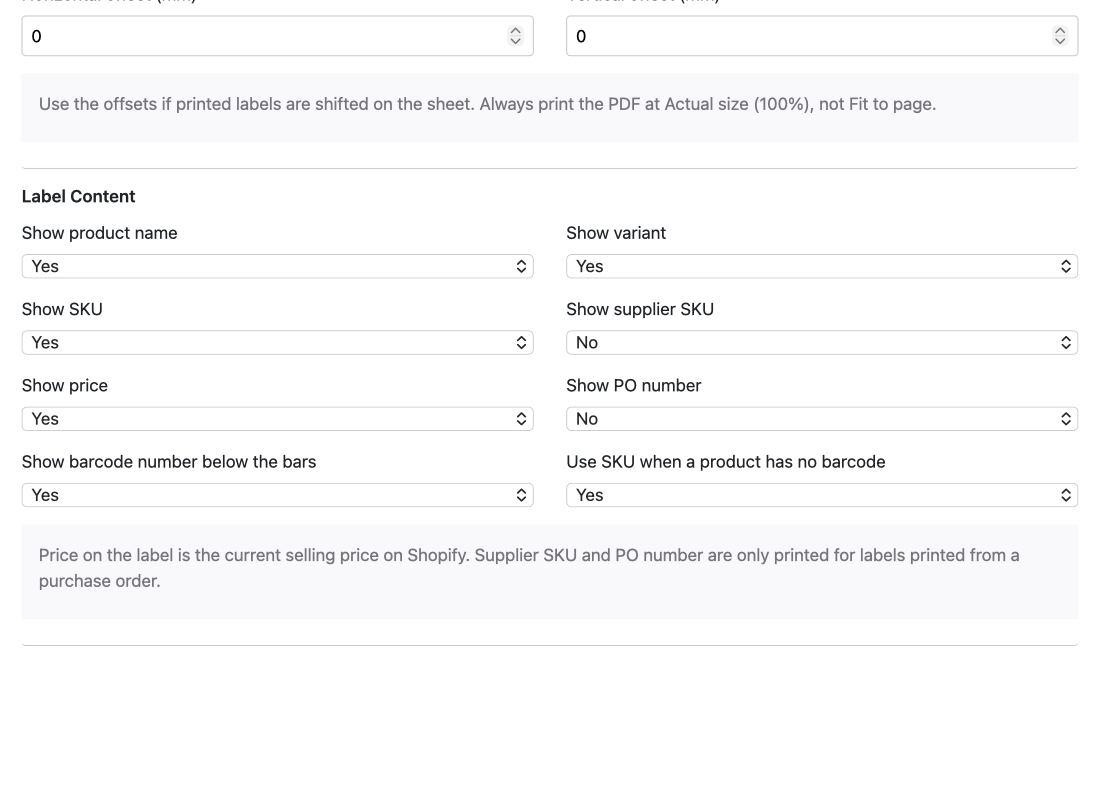Screen dimensions: 1100x800
Task: Open Use SKU when no barcode dropdown
Action: [821, 495]
